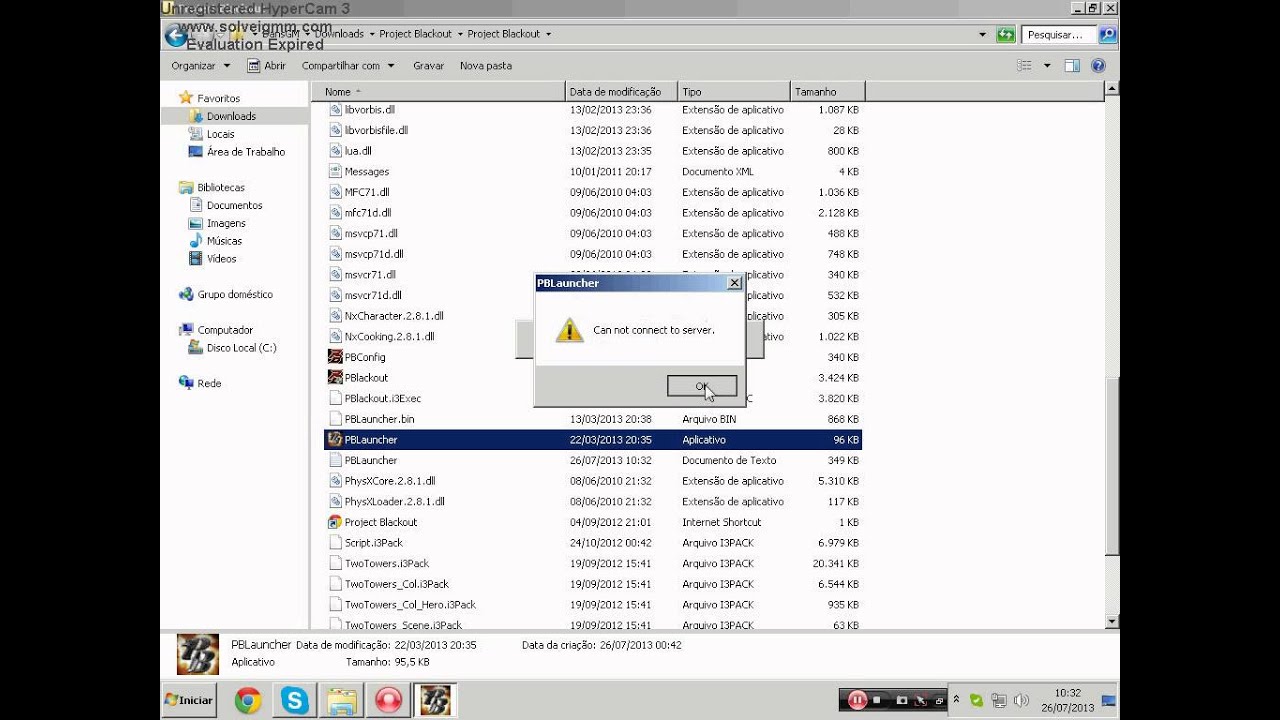Viewport: 1280px width, 720px height.
Task: Open Documentos library
Action: tap(234, 205)
